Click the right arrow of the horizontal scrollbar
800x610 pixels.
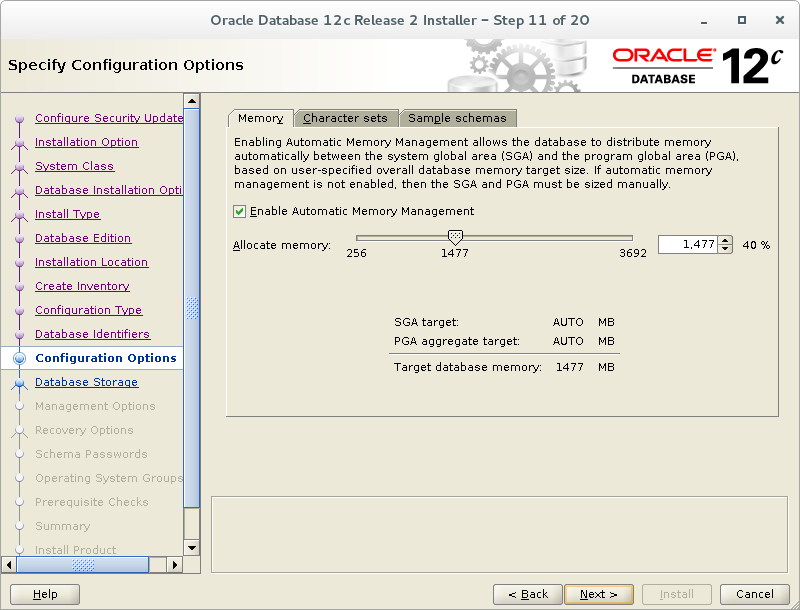pyautogui.click(x=174, y=565)
